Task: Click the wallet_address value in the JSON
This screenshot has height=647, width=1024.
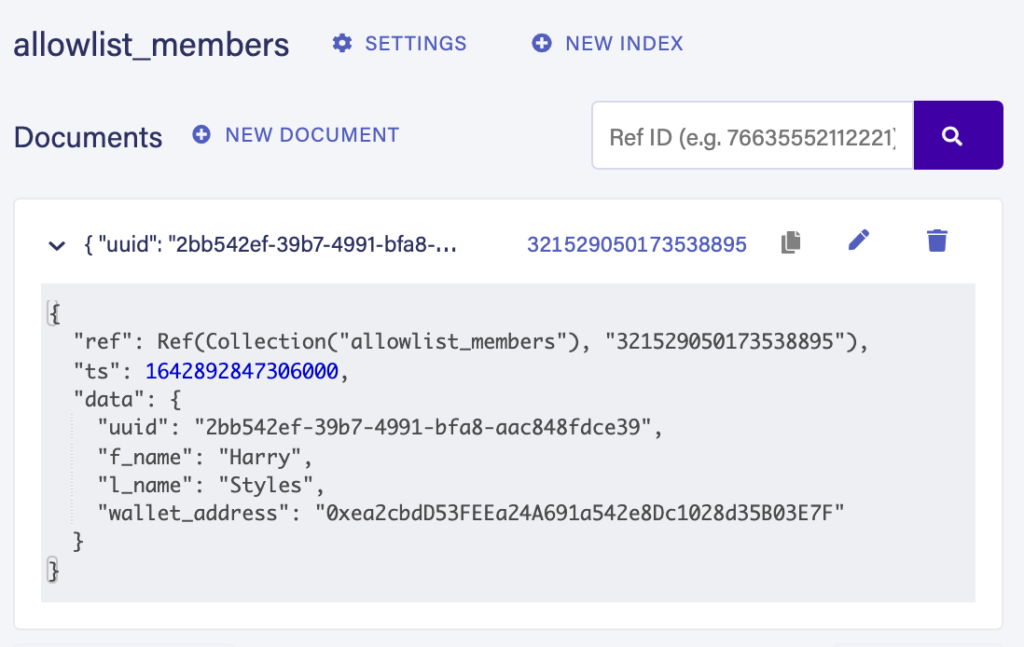Action: (x=580, y=513)
